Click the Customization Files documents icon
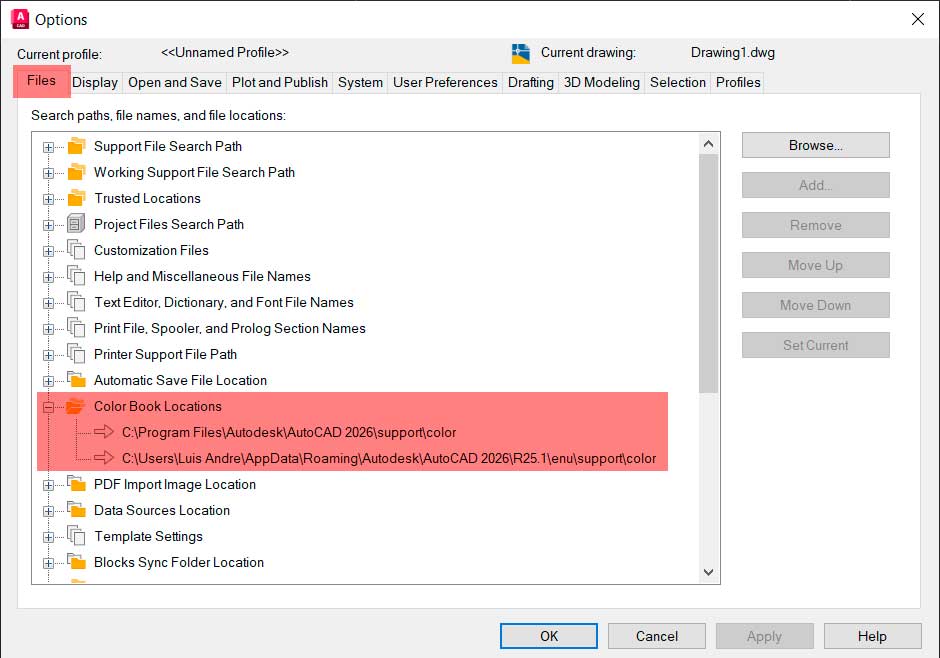 pos(76,250)
